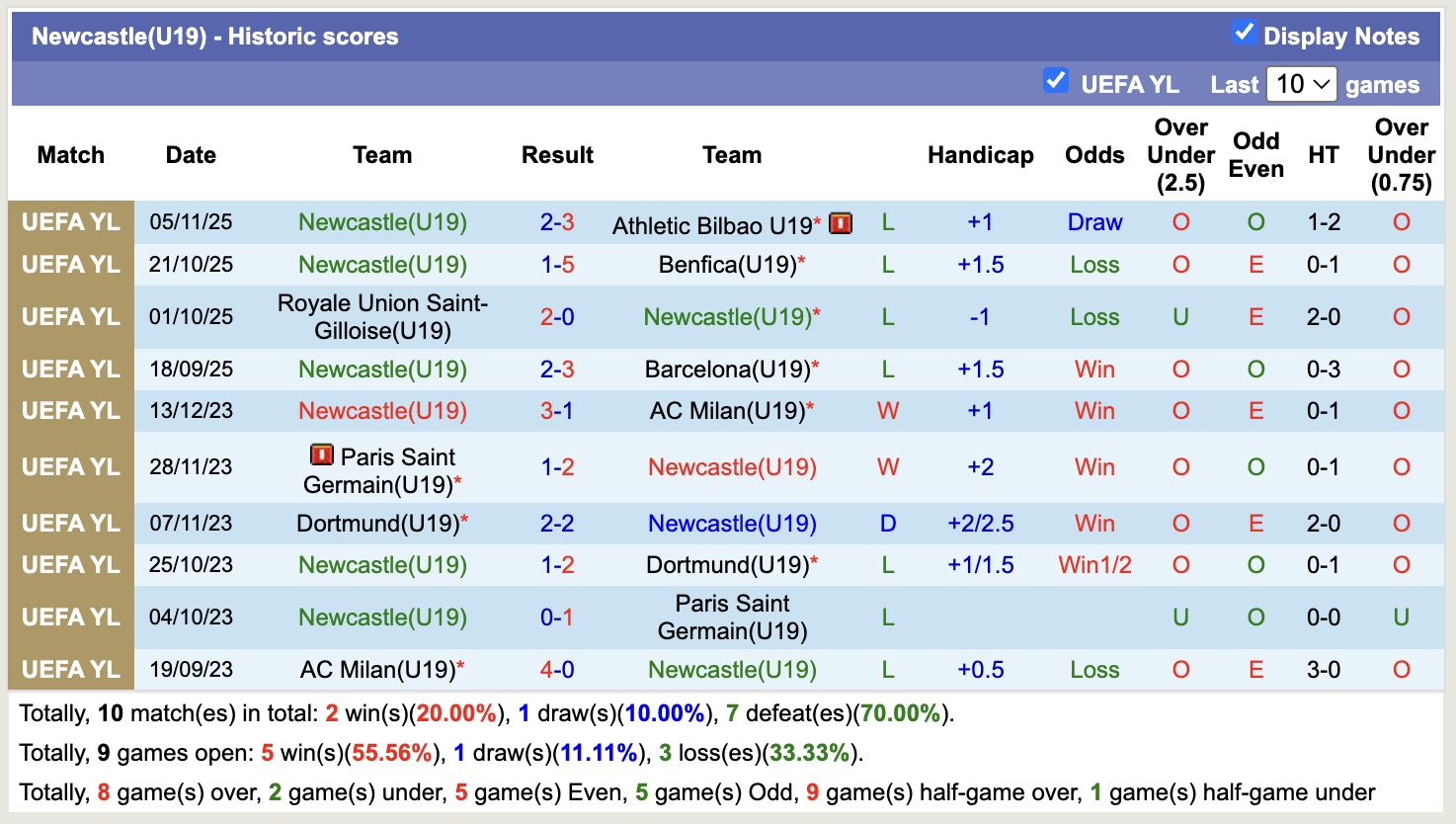This screenshot has height=824, width=1456.
Task: Click the 4-0 score on 19/09/23
Action: [557, 670]
